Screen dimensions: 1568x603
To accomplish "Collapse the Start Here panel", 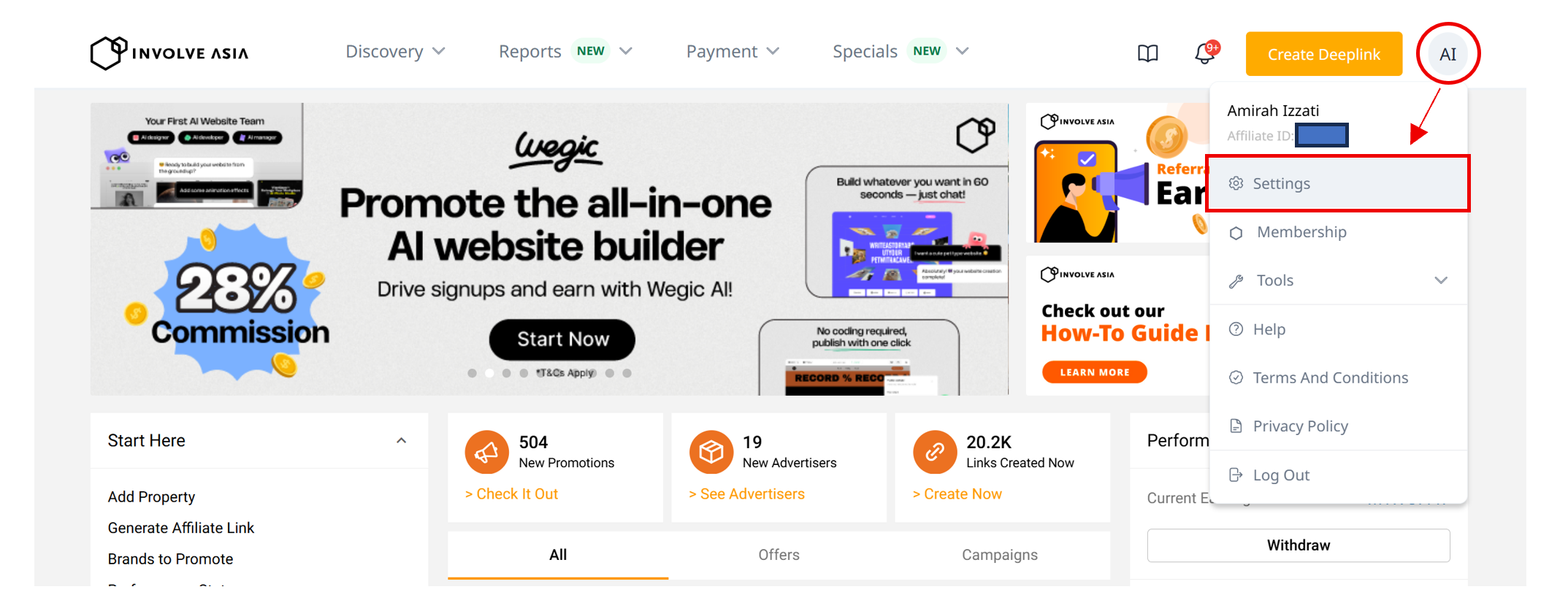I will tap(401, 441).
